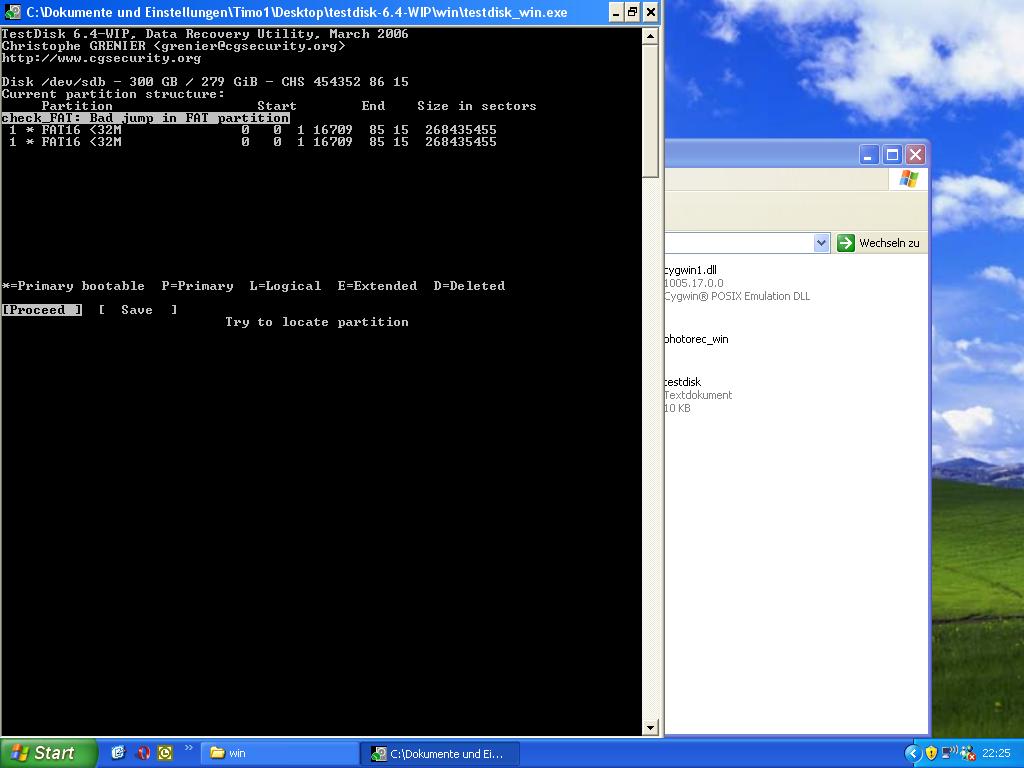This screenshot has height=768, width=1024.
Task: Click the console vertical scrollbar thumb
Action: click(650, 111)
